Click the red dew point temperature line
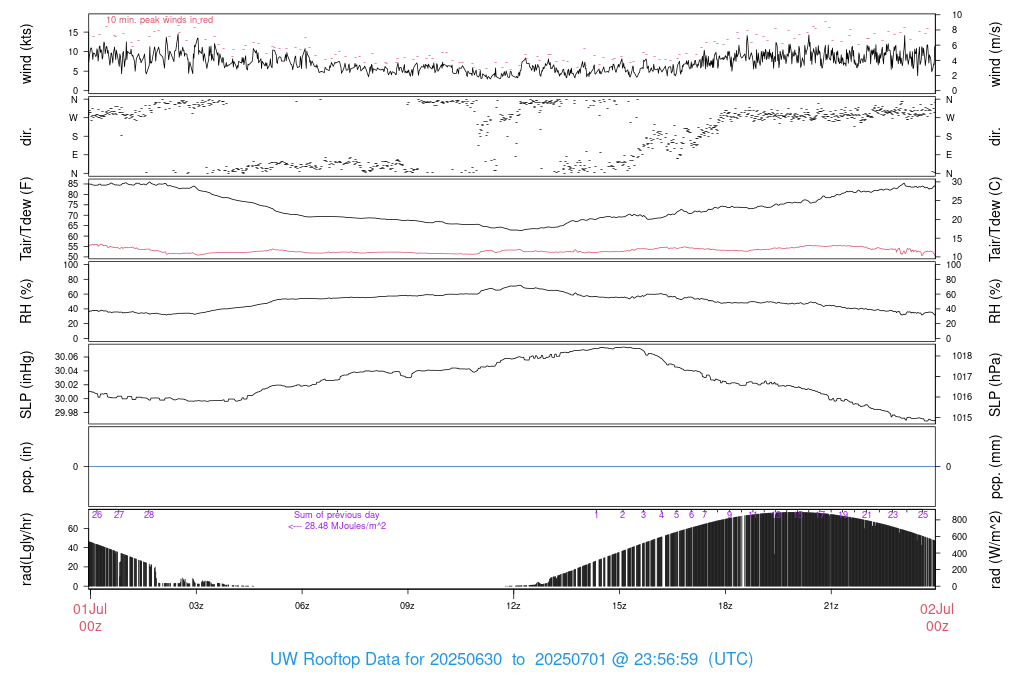Viewport: 1024px width, 700px height. point(512,251)
